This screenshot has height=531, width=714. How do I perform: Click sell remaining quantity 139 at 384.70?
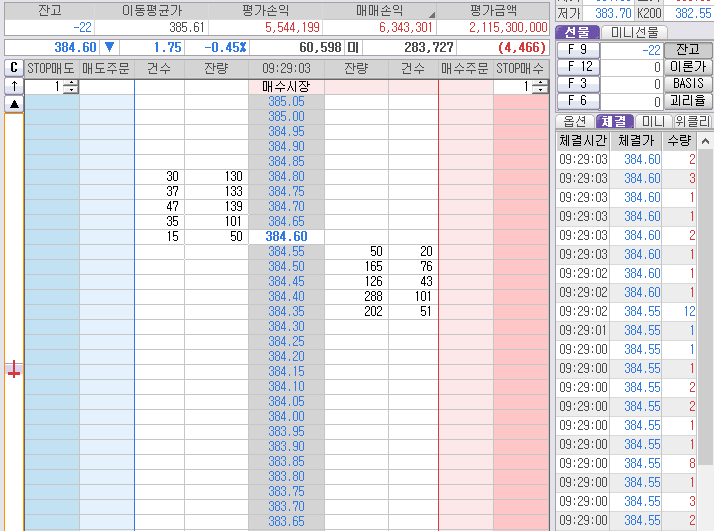click(x=234, y=206)
